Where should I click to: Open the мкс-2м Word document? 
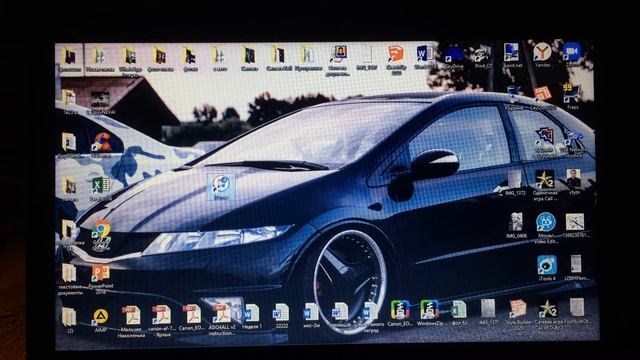[311, 315]
